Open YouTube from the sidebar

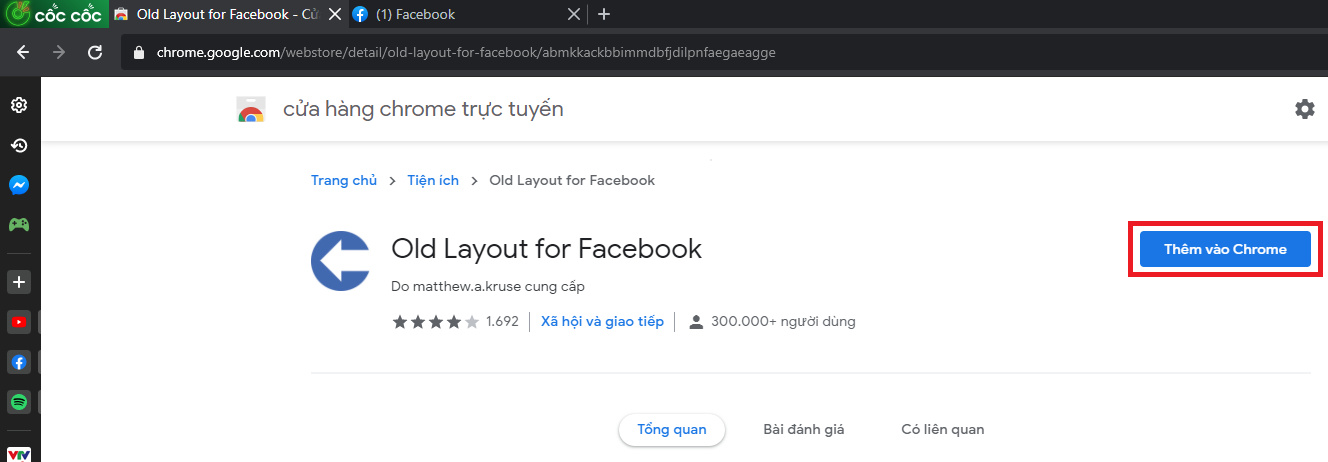(x=19, y=322)
